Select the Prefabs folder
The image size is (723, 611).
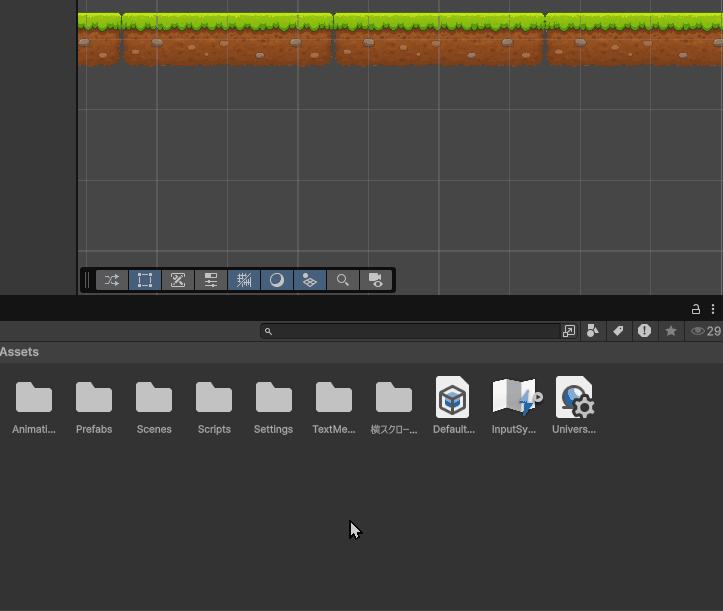point(94,407)
